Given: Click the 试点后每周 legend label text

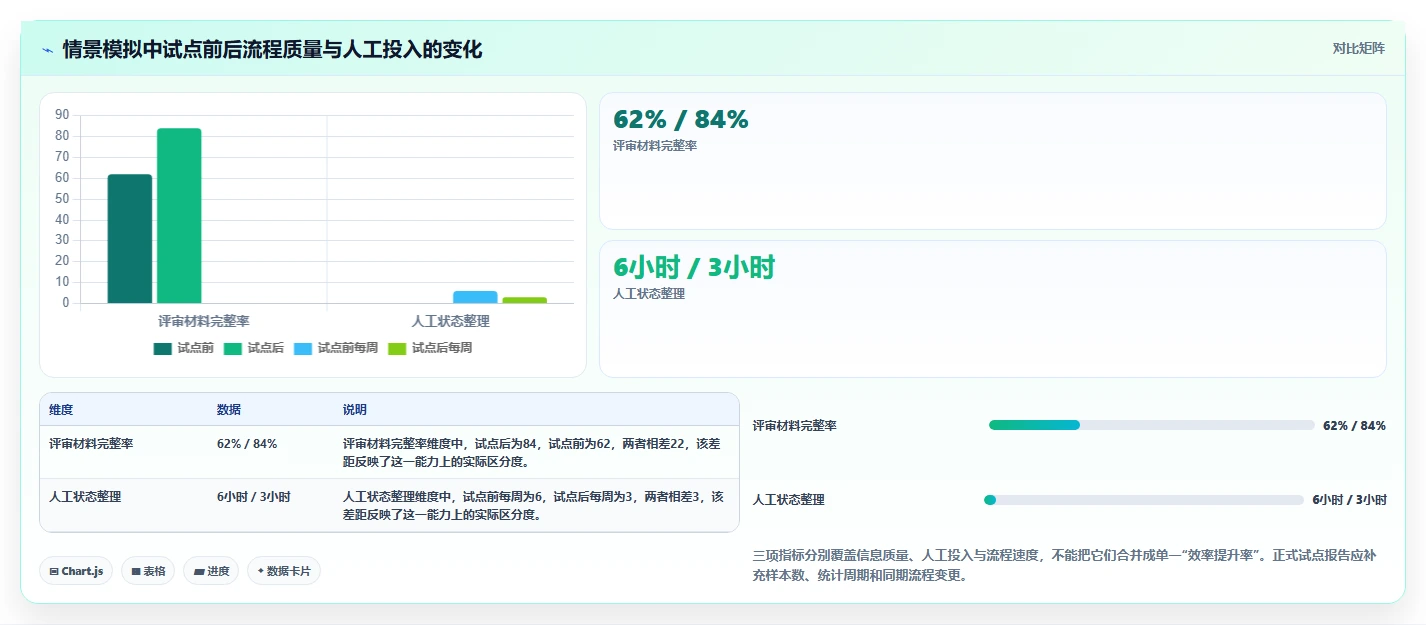Looking at the screenshot, I should [442, 348].
